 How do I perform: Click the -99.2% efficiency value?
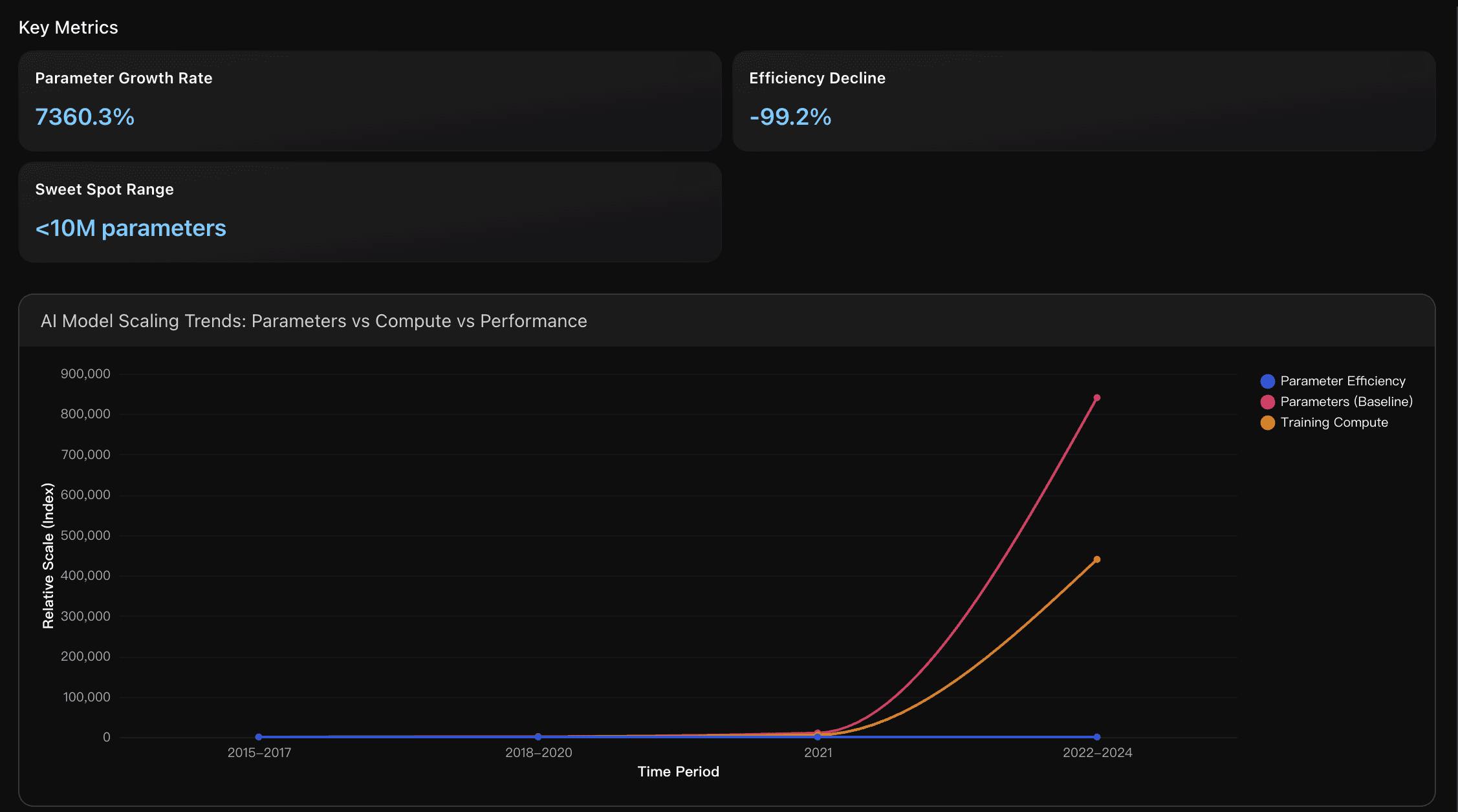click(790, 117)
